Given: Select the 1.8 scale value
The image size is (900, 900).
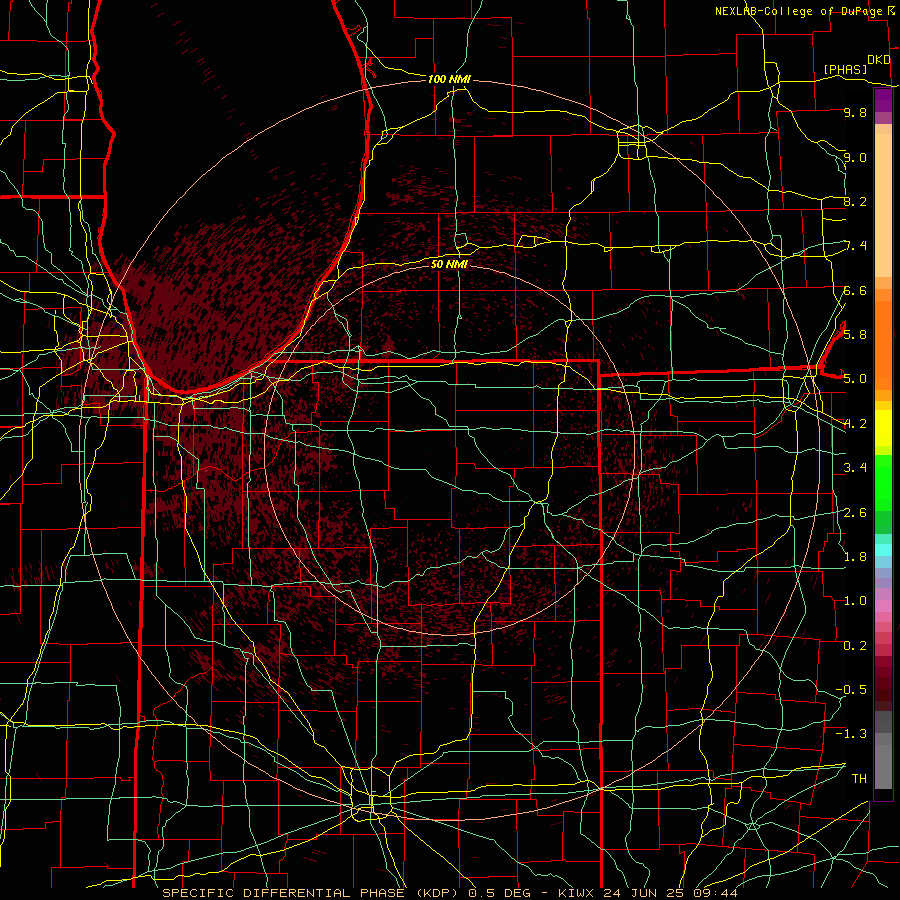Looking at the screenshot, I should 855,556.
